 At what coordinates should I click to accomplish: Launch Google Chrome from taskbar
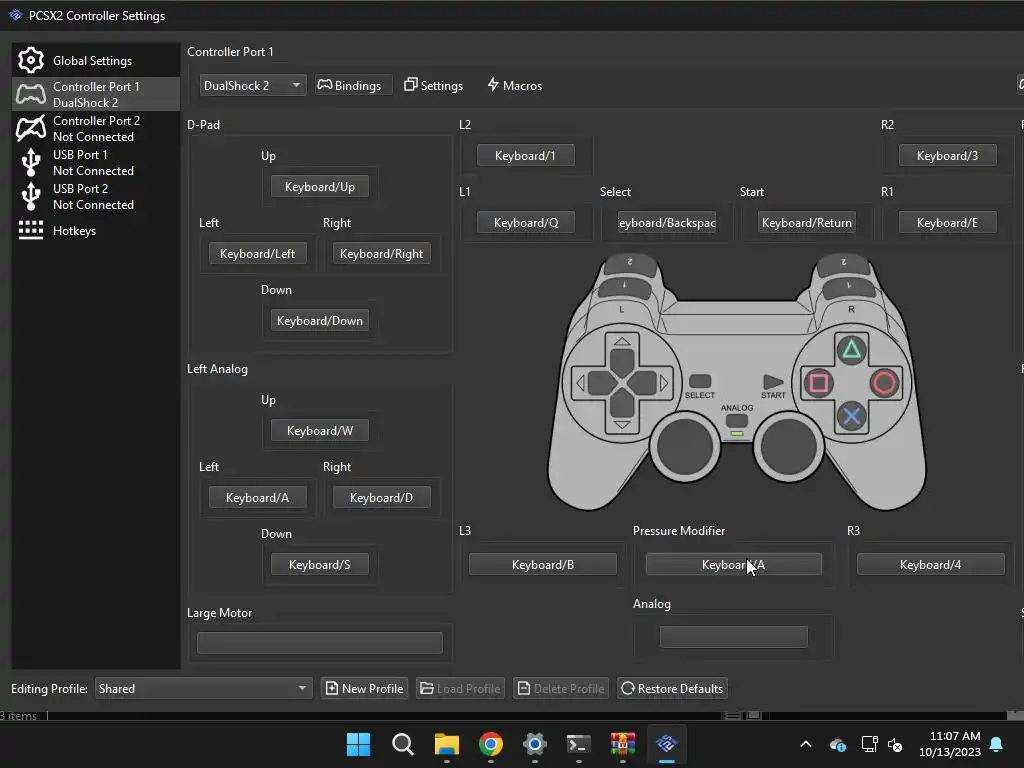[x=490, y=744]
